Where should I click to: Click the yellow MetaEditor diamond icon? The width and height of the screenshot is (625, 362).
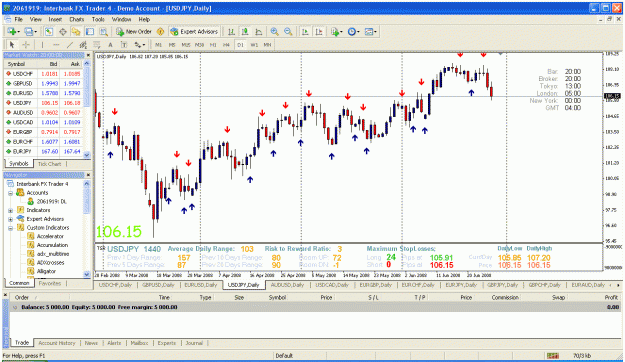161,31
